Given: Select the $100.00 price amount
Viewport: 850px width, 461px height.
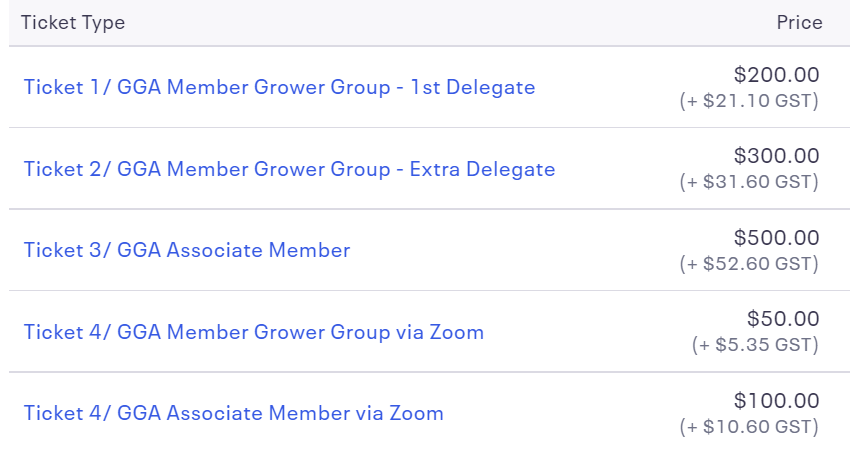Looking at the screenshot, I should 776,401.
